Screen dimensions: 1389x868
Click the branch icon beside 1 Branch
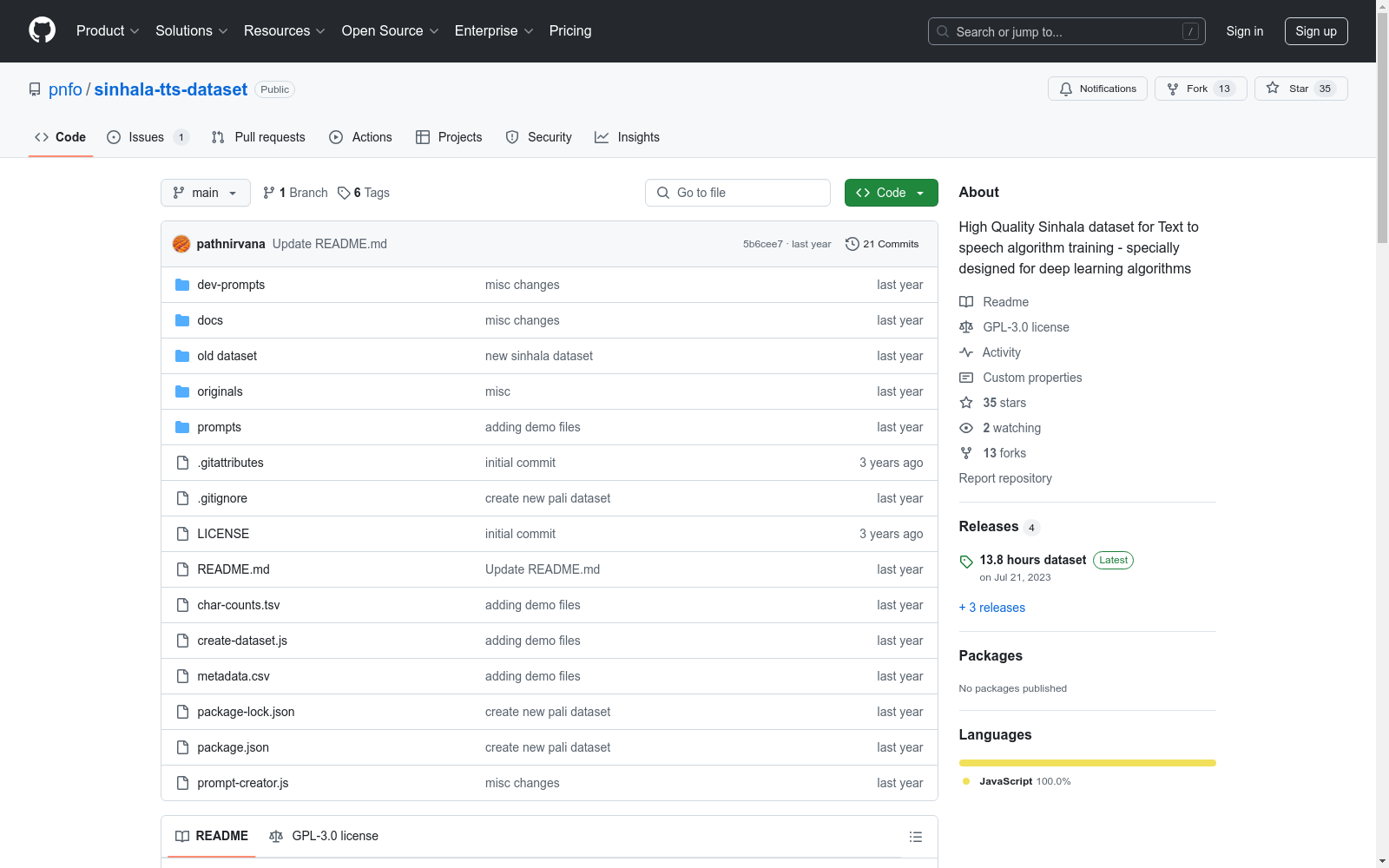269,193
